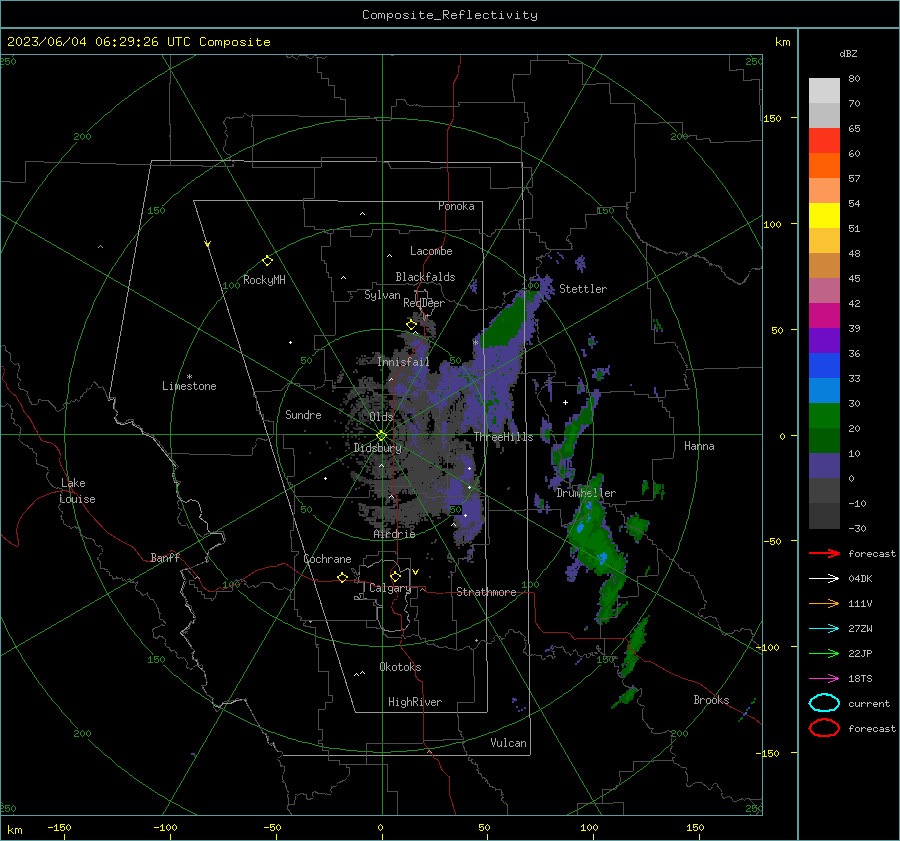Click the Drumheller label
Screen dimensions: 900x841
pyautogui.click(x=586, y=493)
